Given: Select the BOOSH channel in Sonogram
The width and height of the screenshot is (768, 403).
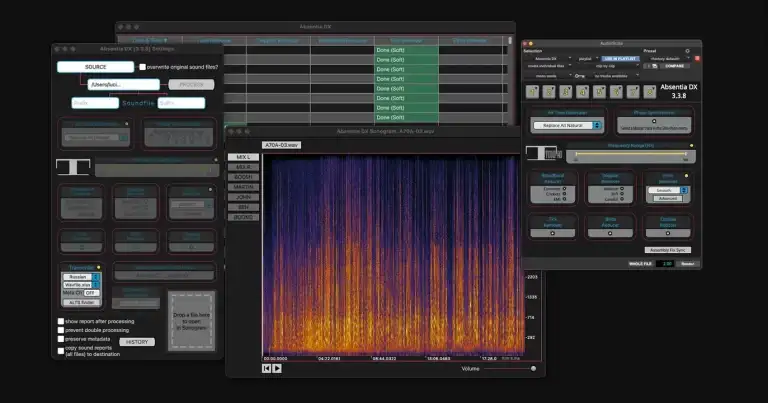Looking at the screenshot, I should (x=243, y=177).
